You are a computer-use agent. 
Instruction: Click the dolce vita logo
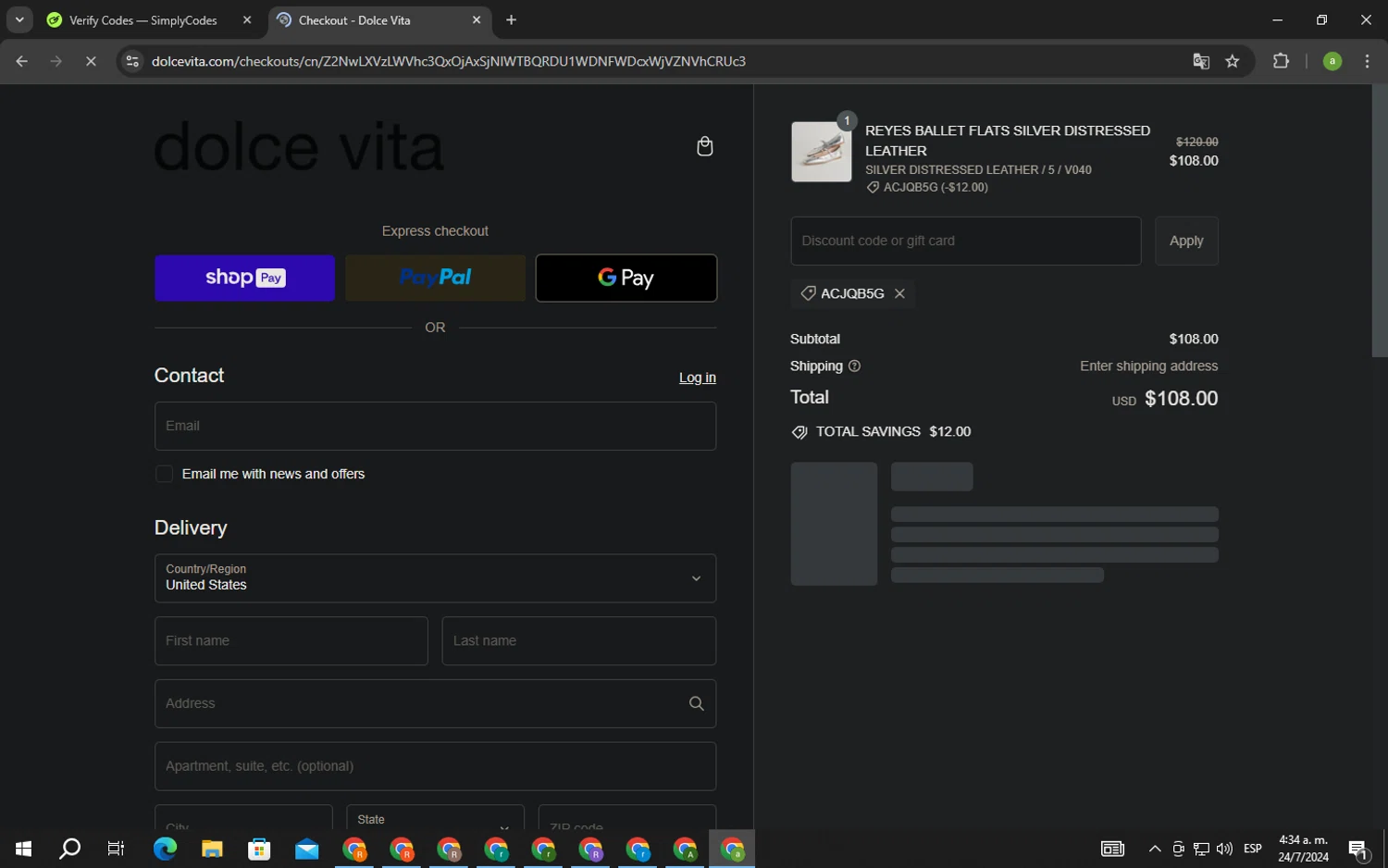(x=299, y=147)
